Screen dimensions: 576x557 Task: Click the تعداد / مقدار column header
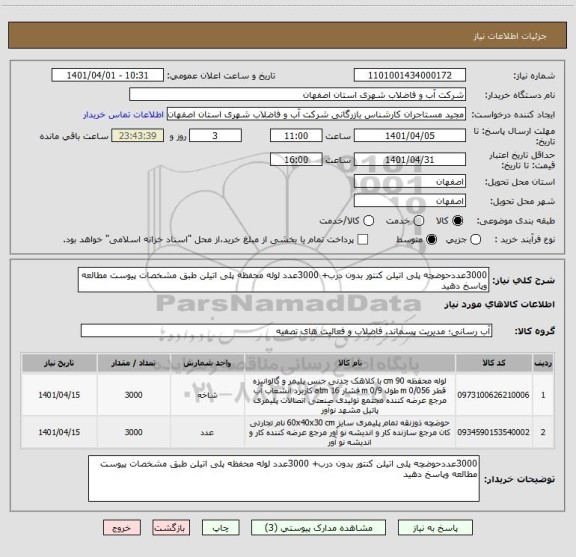[x=133, y=363]
